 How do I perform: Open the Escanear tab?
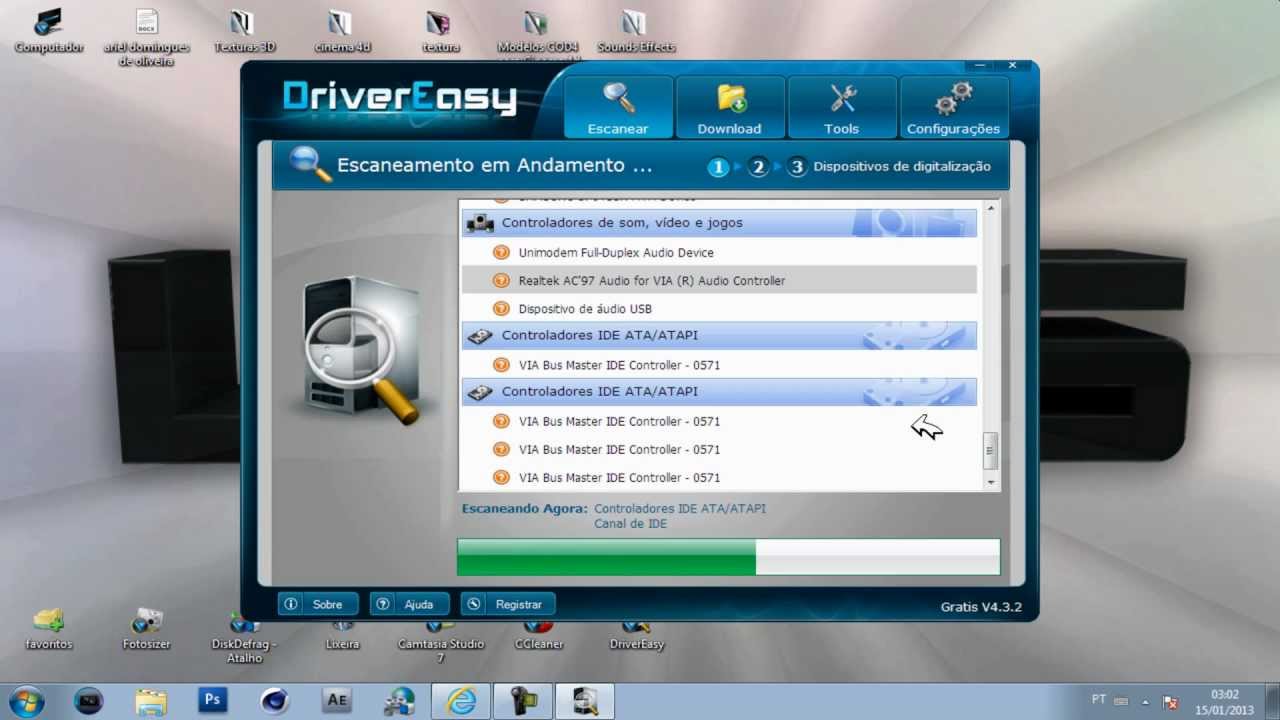point(618,107)
